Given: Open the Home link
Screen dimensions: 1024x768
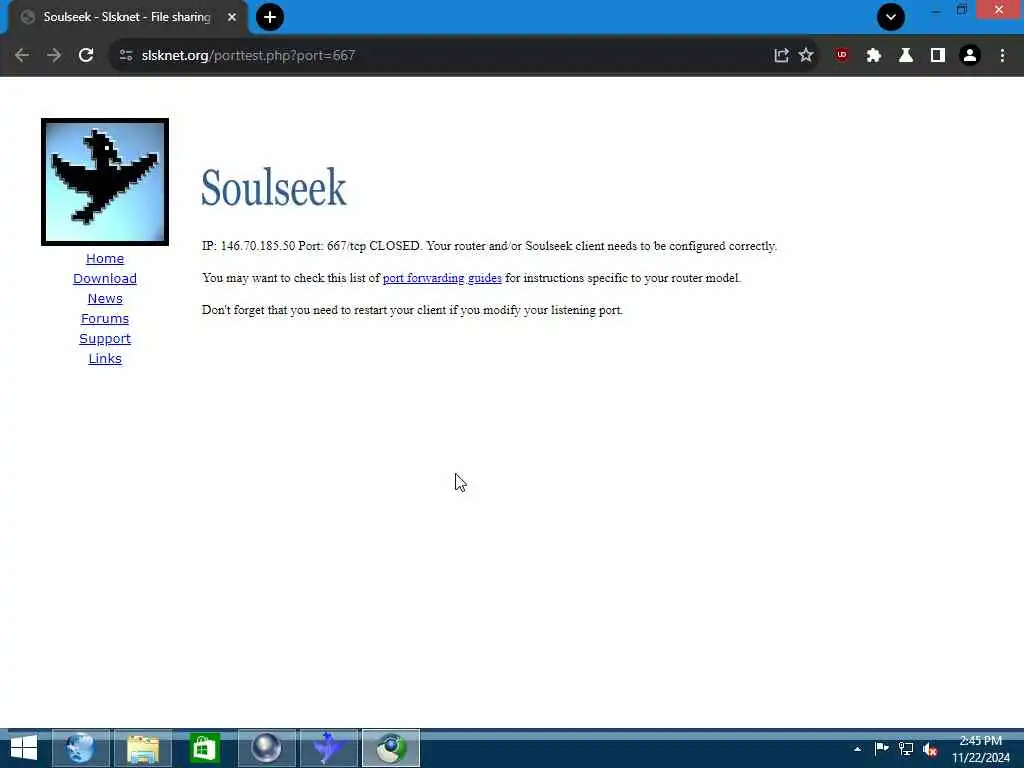Looking at the screenshot, I should [104, 259].
